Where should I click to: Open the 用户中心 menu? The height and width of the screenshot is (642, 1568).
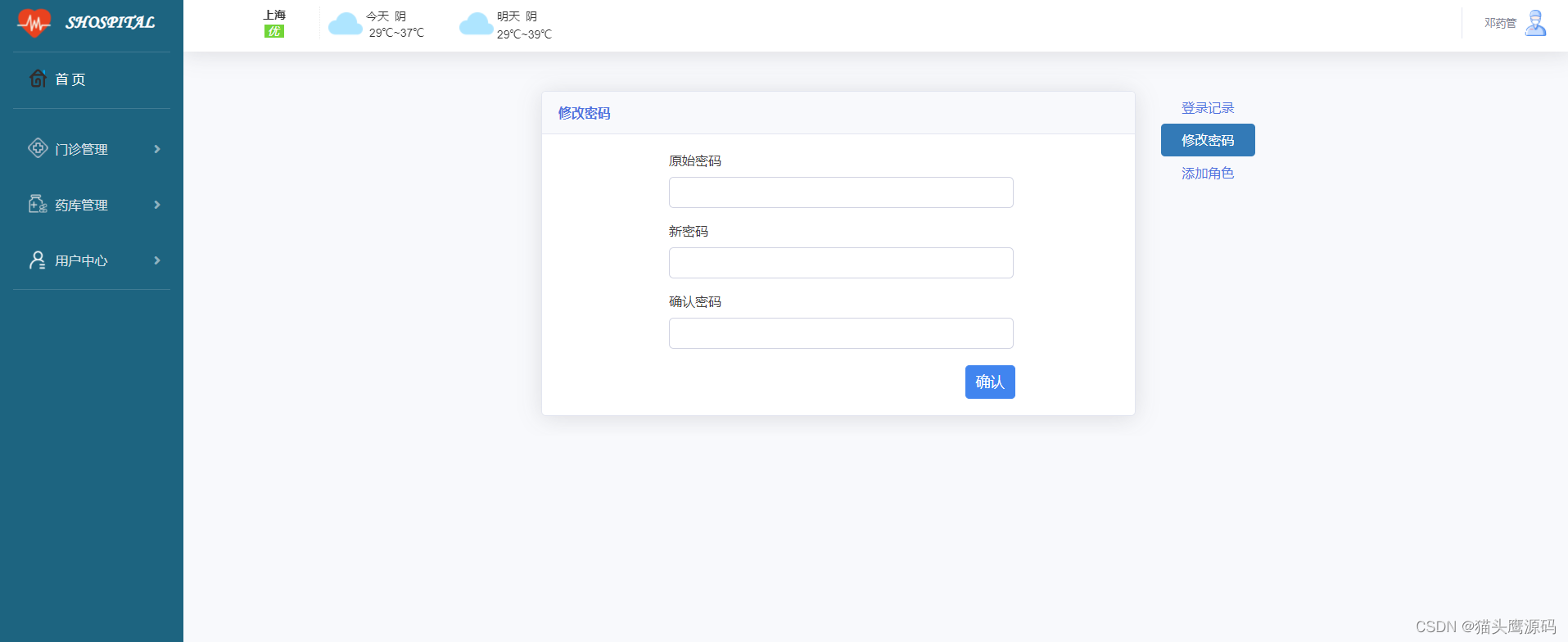click(x=92, y=260)
